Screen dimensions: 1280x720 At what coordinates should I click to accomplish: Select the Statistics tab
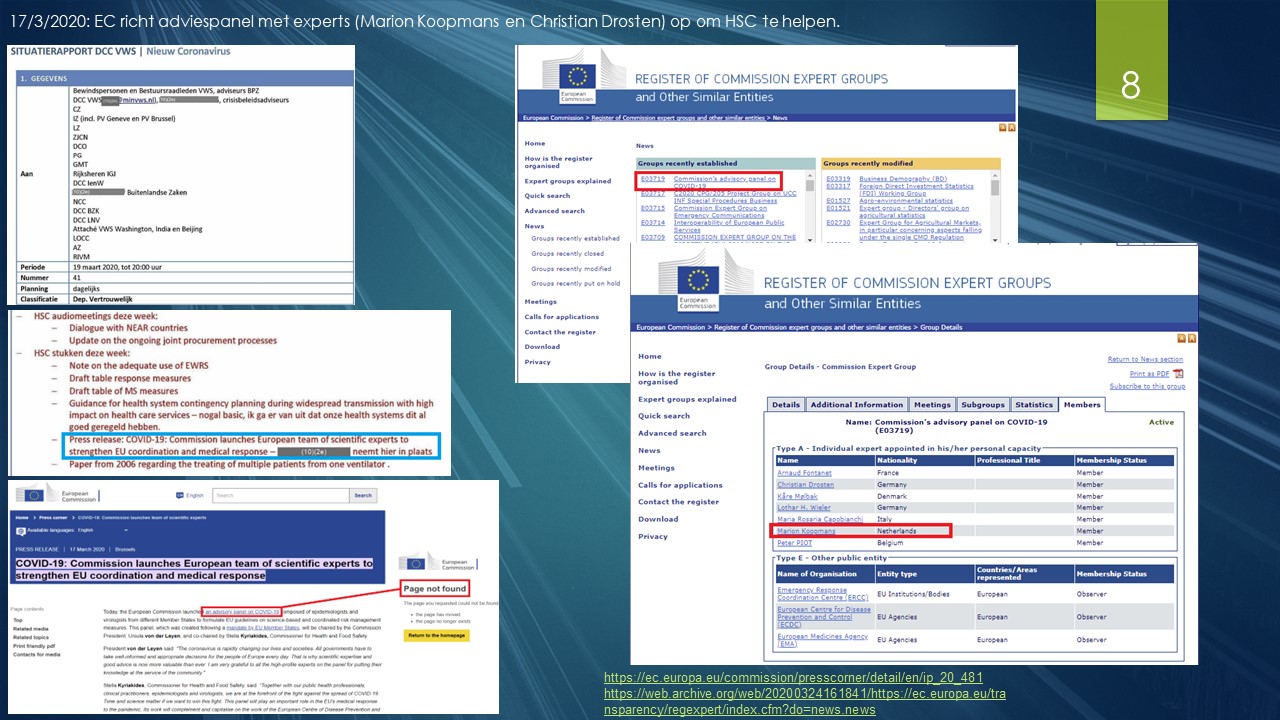point(1033,405)
